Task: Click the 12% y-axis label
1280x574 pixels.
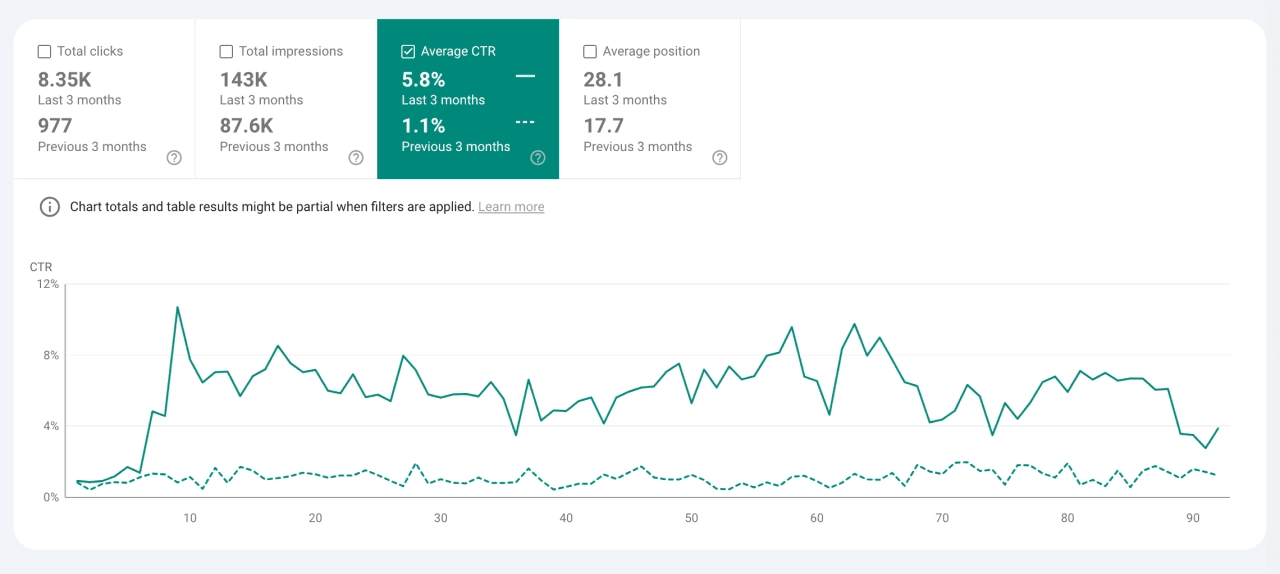Action: tap(48, 285)
